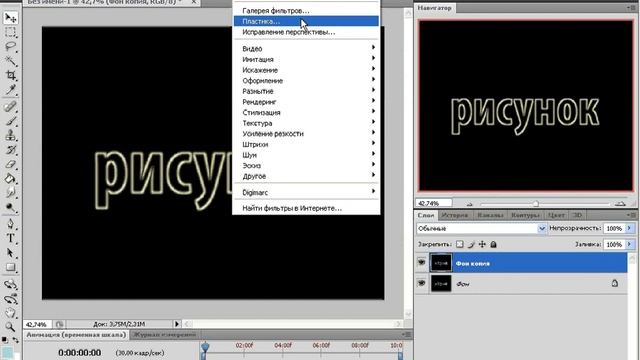Screen dimensions: 640x360
Task: Open the Текстура submenu
Action: tap(306, 123)
